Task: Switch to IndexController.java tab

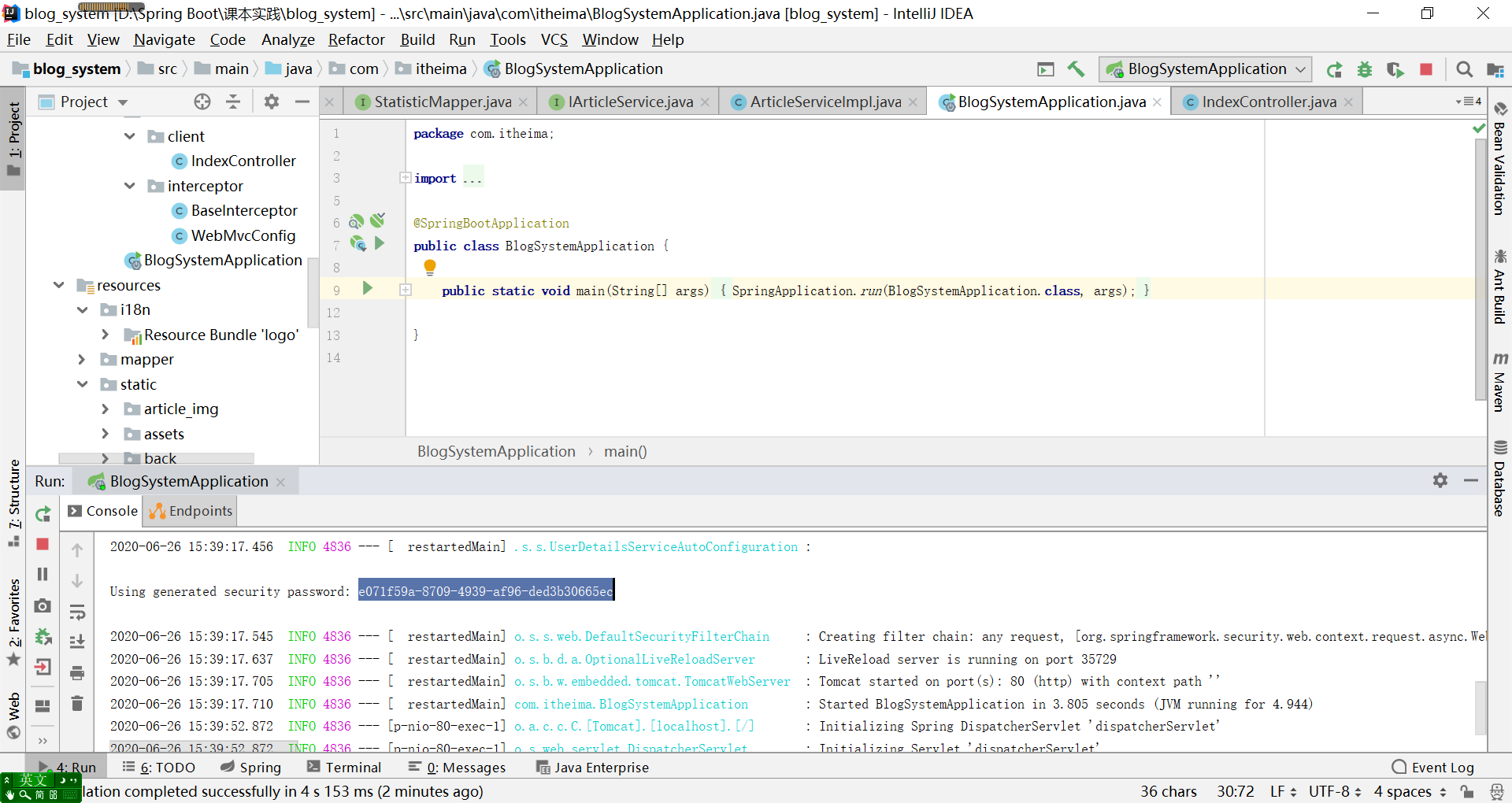Action: click(x=1268, y=102)
